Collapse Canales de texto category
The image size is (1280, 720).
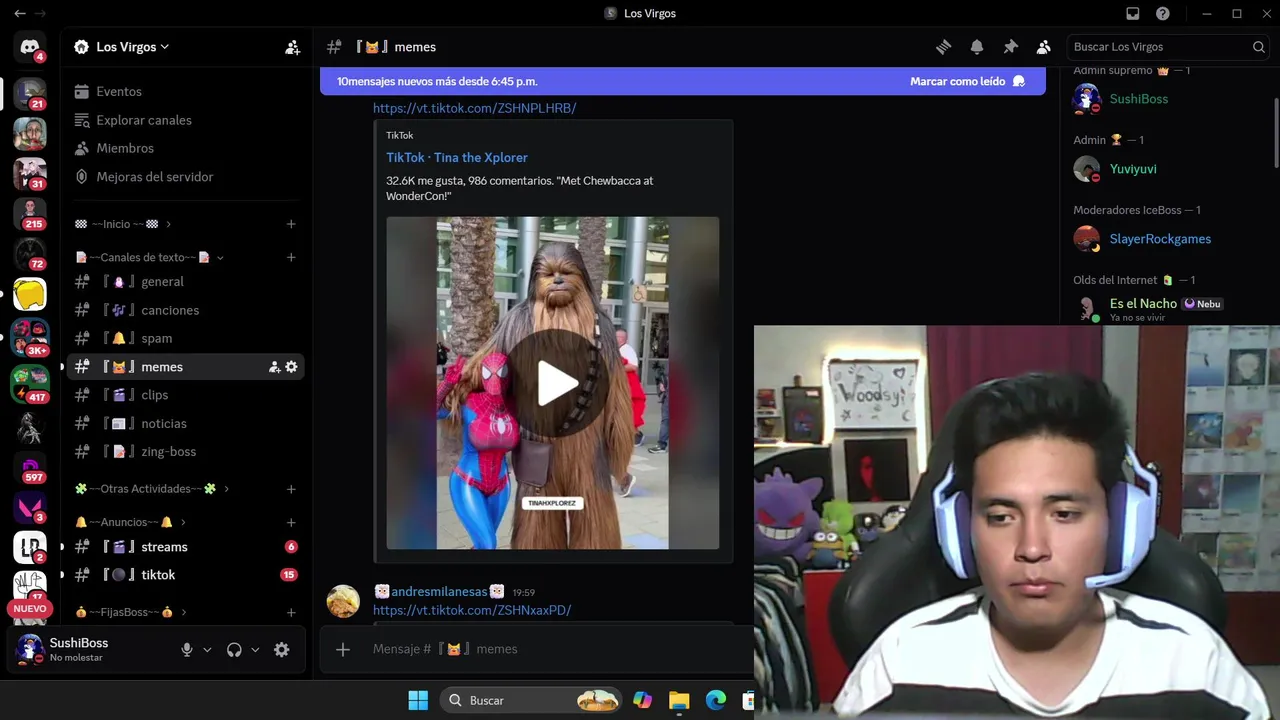[x=150, y=257]
